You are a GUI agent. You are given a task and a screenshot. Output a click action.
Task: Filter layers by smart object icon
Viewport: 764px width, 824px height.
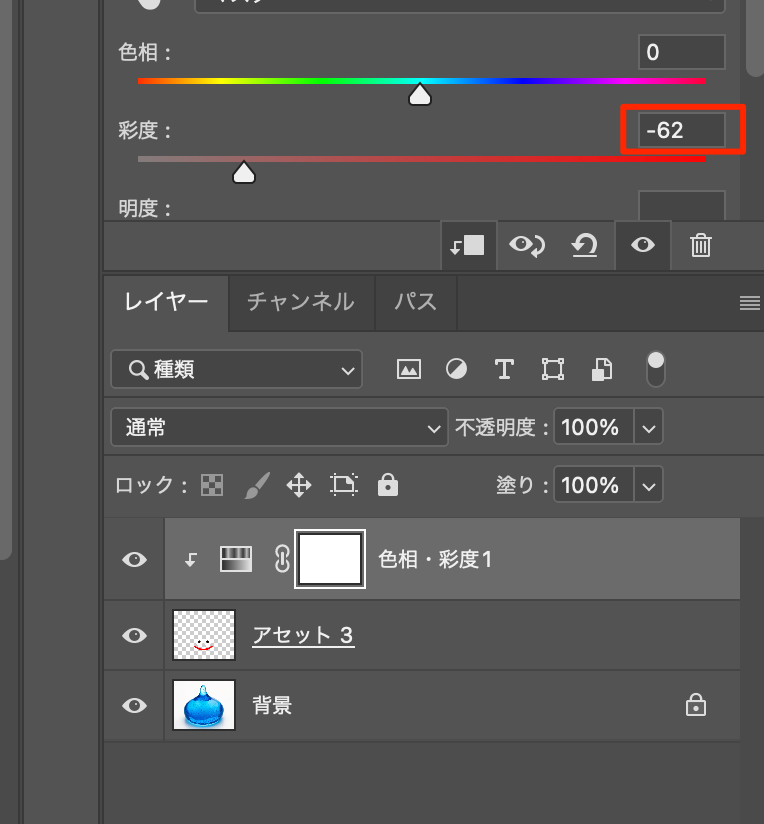601,370
